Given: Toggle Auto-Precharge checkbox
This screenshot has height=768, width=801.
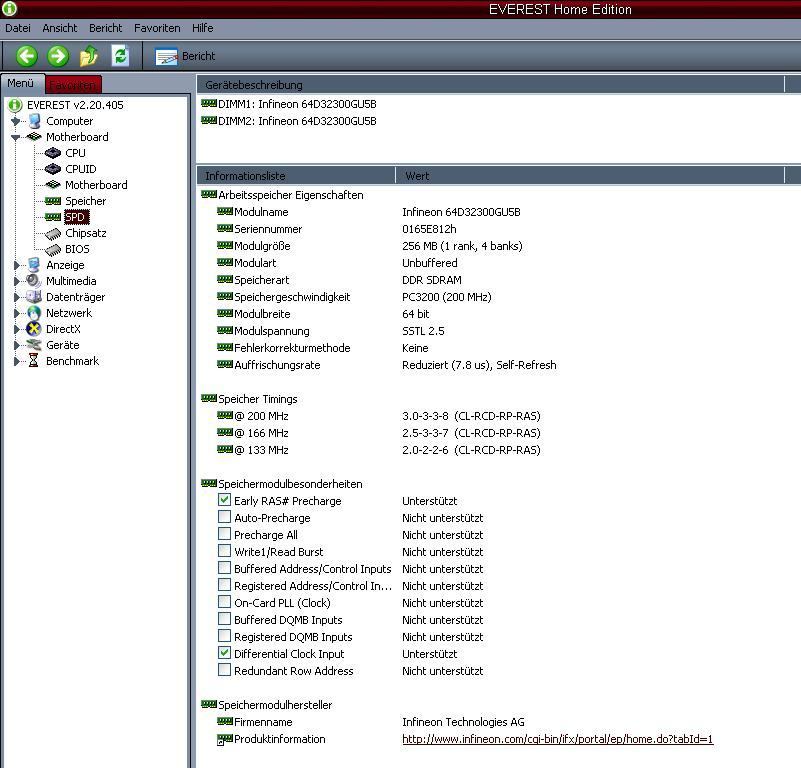Looking at the screenshot, I should pos(224,517).
